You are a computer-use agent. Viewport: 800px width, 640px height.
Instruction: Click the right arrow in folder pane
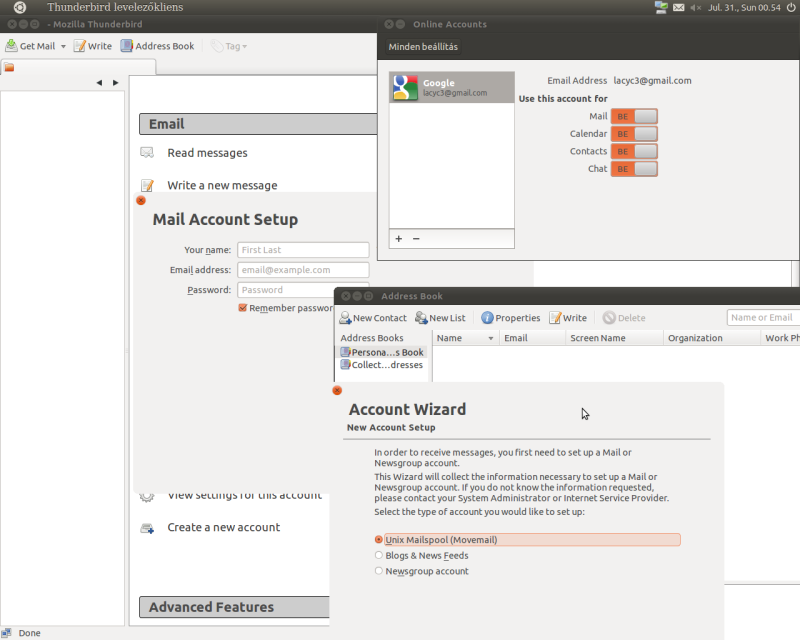116,83
